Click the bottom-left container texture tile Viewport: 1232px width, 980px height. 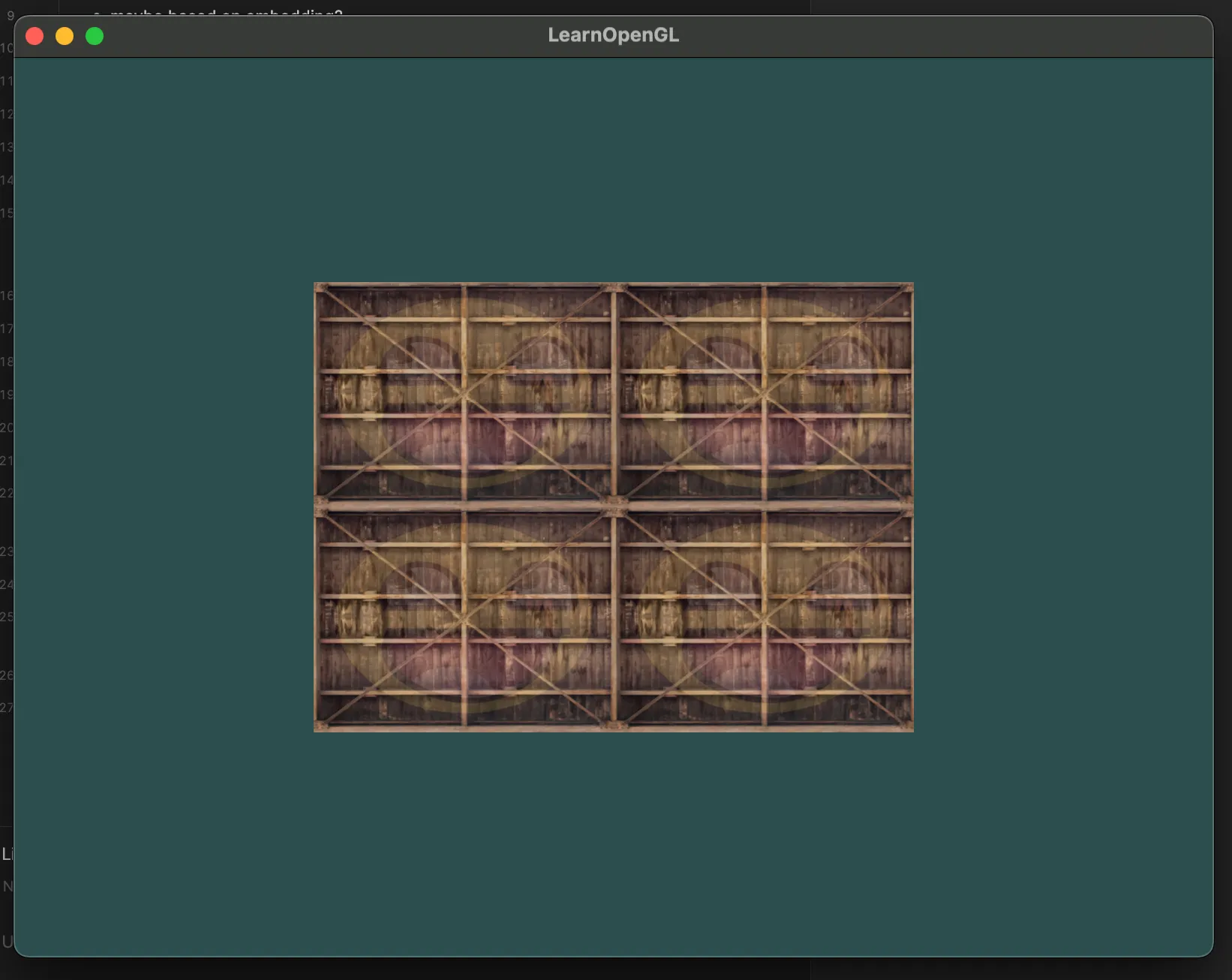pos(464,619)
